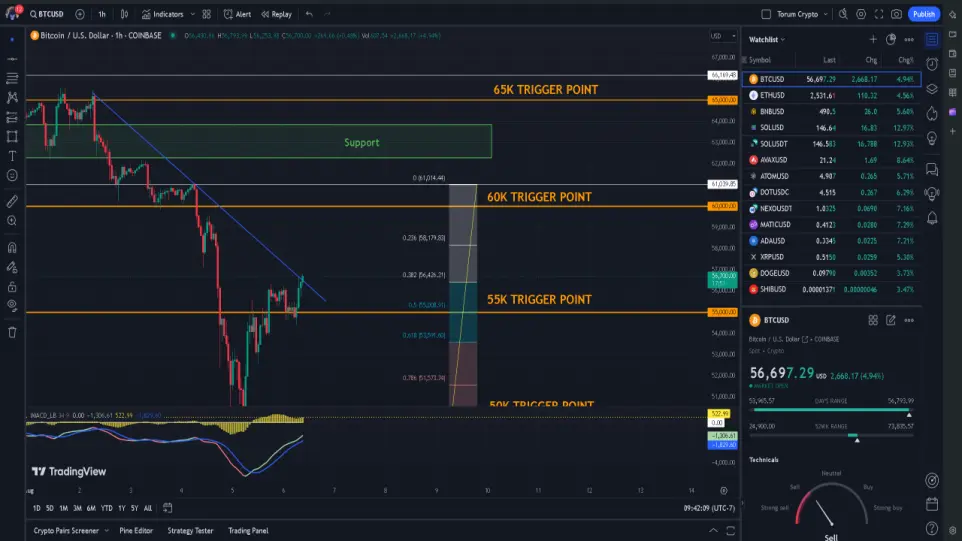962x541 pixels.
Task: Select DOGEUSD in the watchlist
Action: [x=831, y=273]
